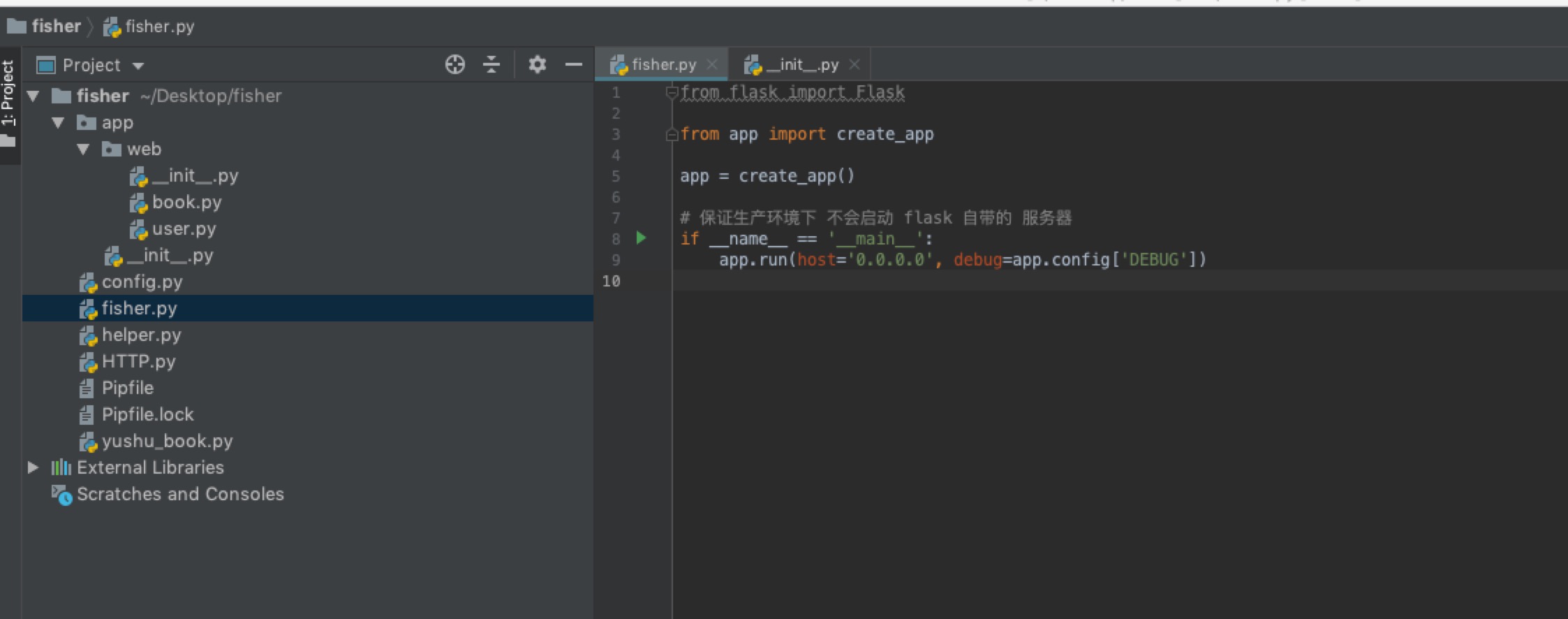
Task: Close the fisher.py tab
Action: pyautogui.click(x=712, y=64)
